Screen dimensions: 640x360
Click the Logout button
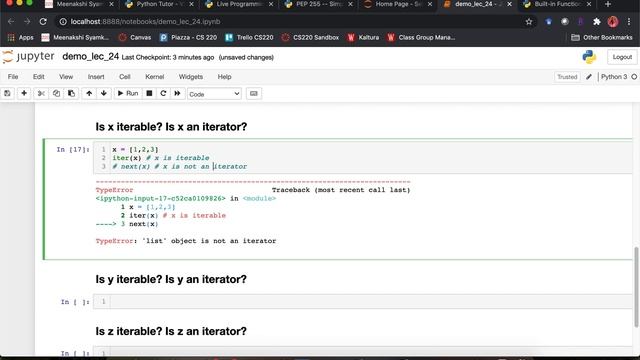(x=622, y=57)
